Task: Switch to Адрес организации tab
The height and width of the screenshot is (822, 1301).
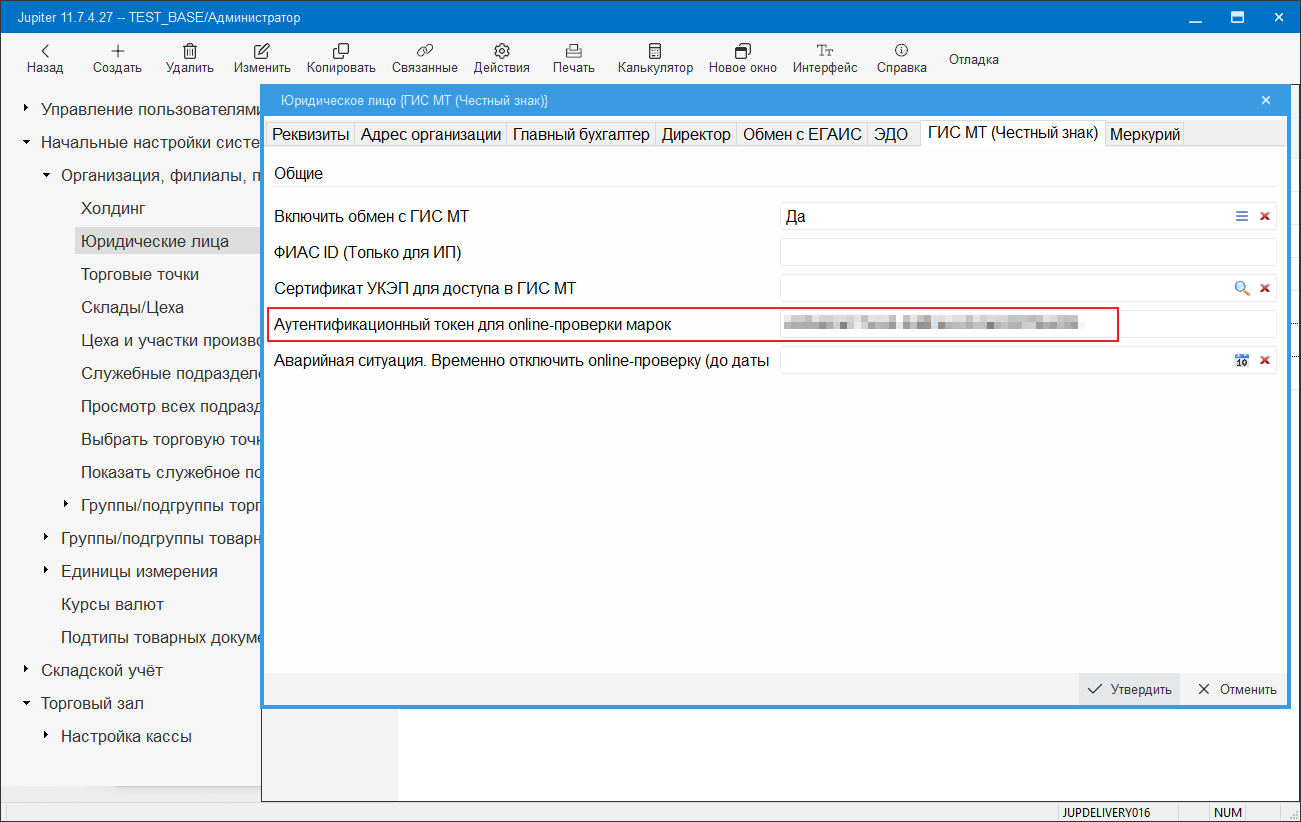Action: [431, 134]
